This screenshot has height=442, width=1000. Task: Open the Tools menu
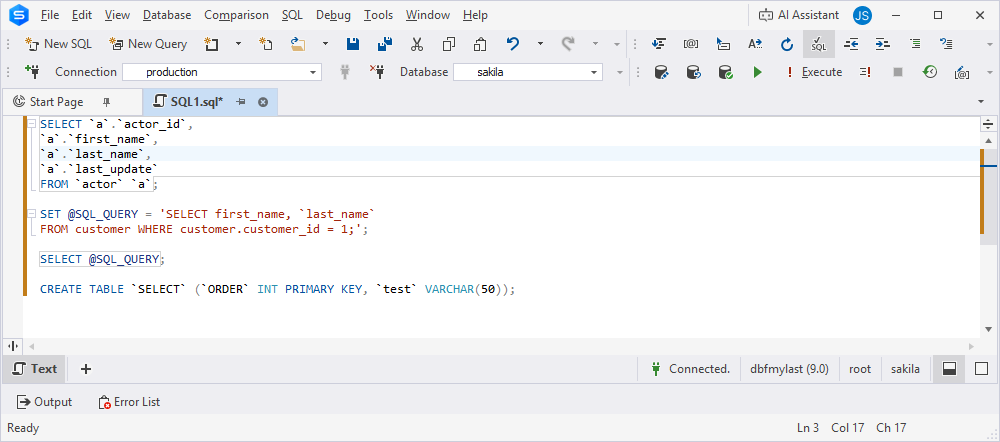378,15
